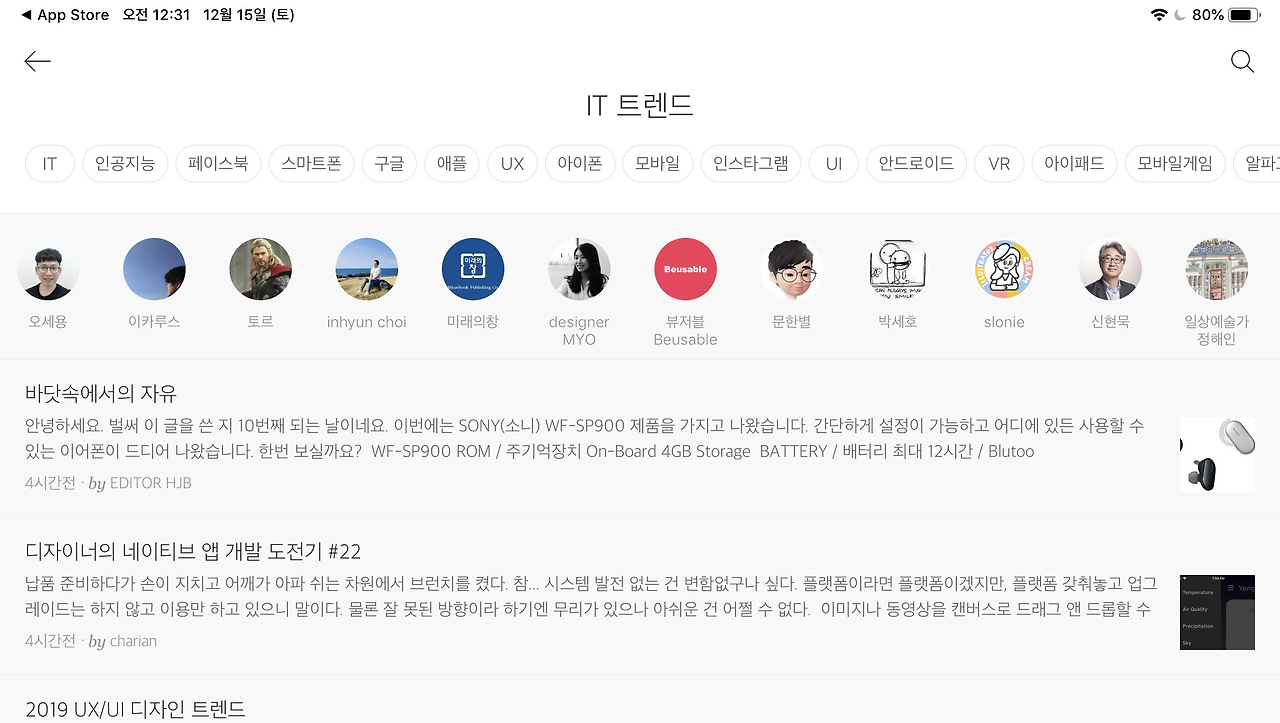Select the 아이폰 tag chip

tap(580, 164)
